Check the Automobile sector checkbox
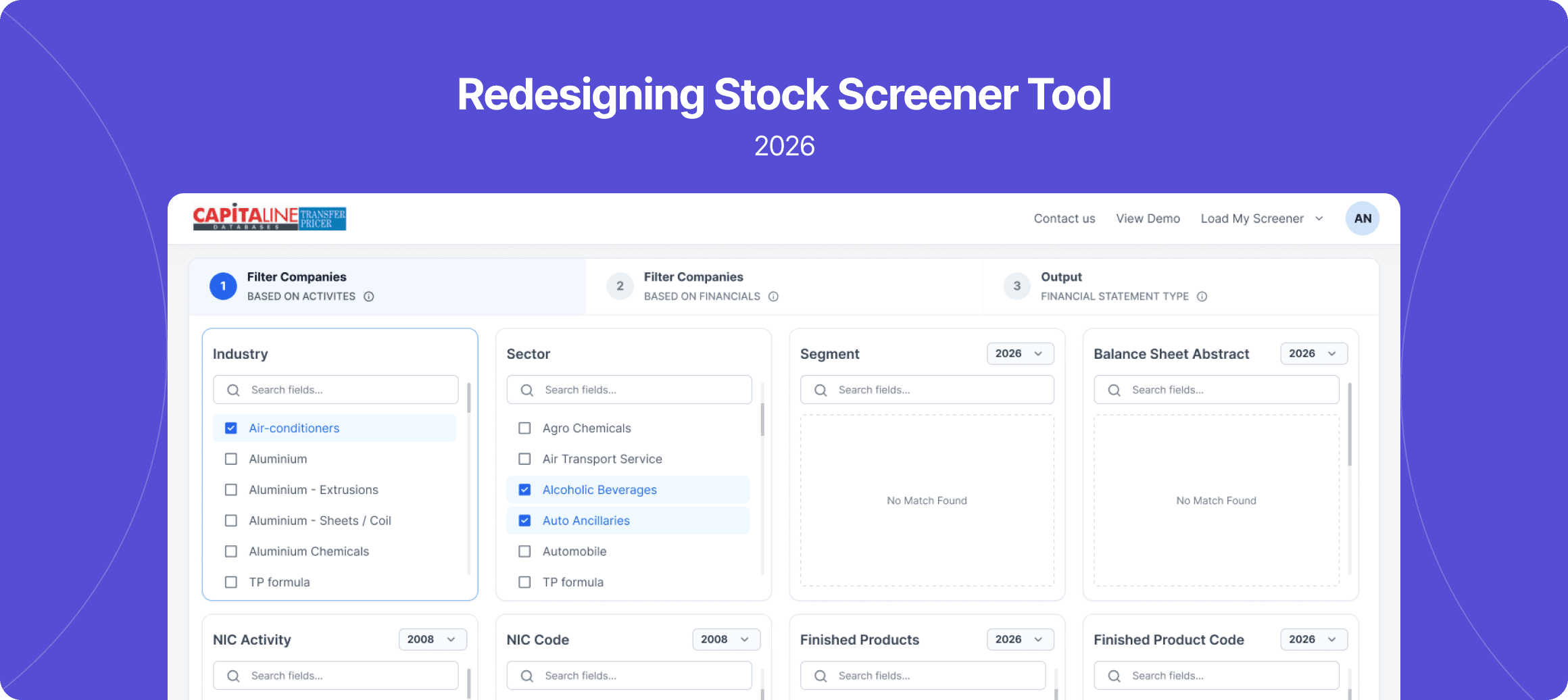Screen dimensions: 1568x700 coord(524,551)
